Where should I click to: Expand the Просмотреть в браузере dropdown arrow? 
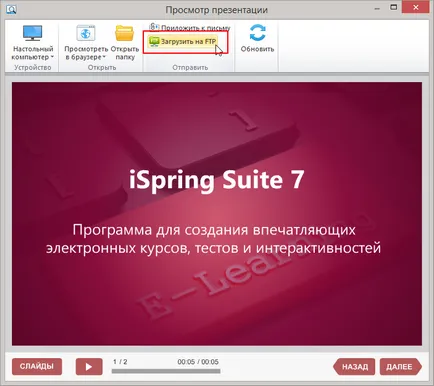104,57
